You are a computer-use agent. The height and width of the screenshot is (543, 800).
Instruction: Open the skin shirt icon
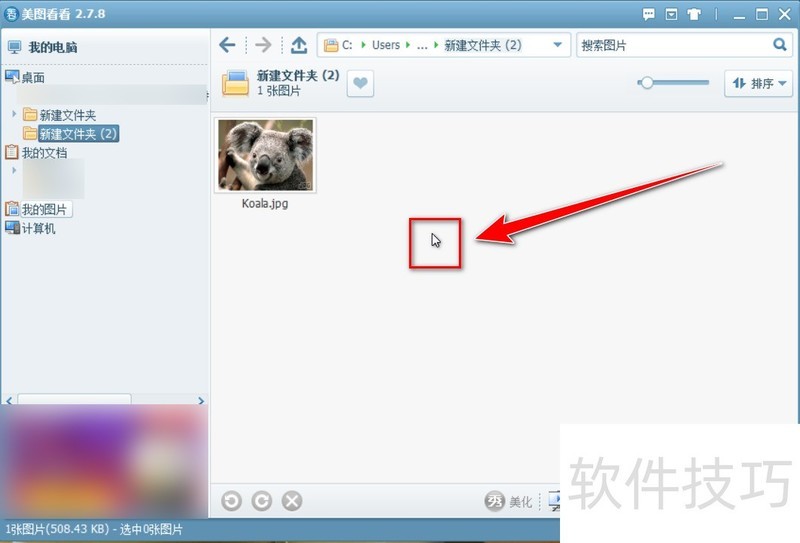(x=694, y=14)
